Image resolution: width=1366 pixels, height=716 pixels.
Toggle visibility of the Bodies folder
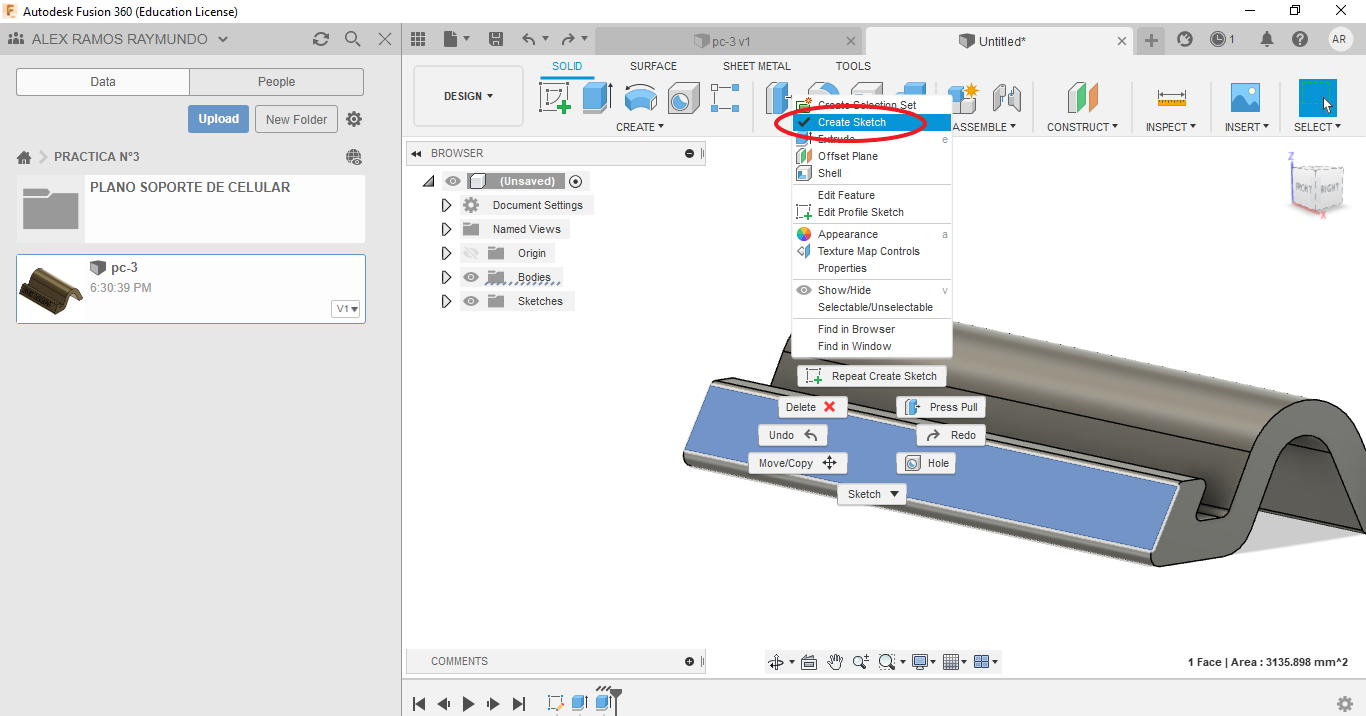point(471,277)
